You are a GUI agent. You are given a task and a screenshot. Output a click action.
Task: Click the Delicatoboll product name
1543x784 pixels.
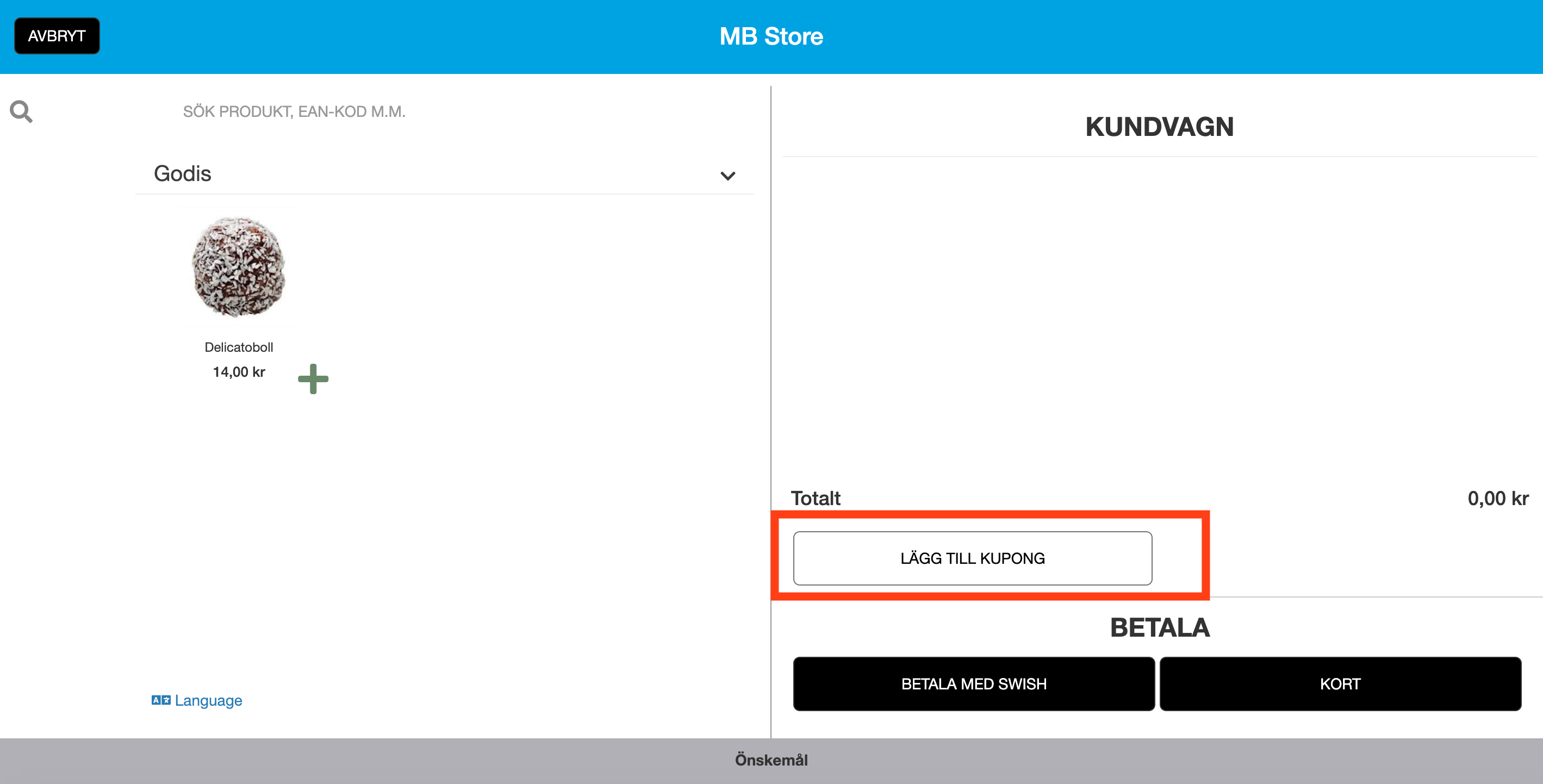tap(238, 347)
